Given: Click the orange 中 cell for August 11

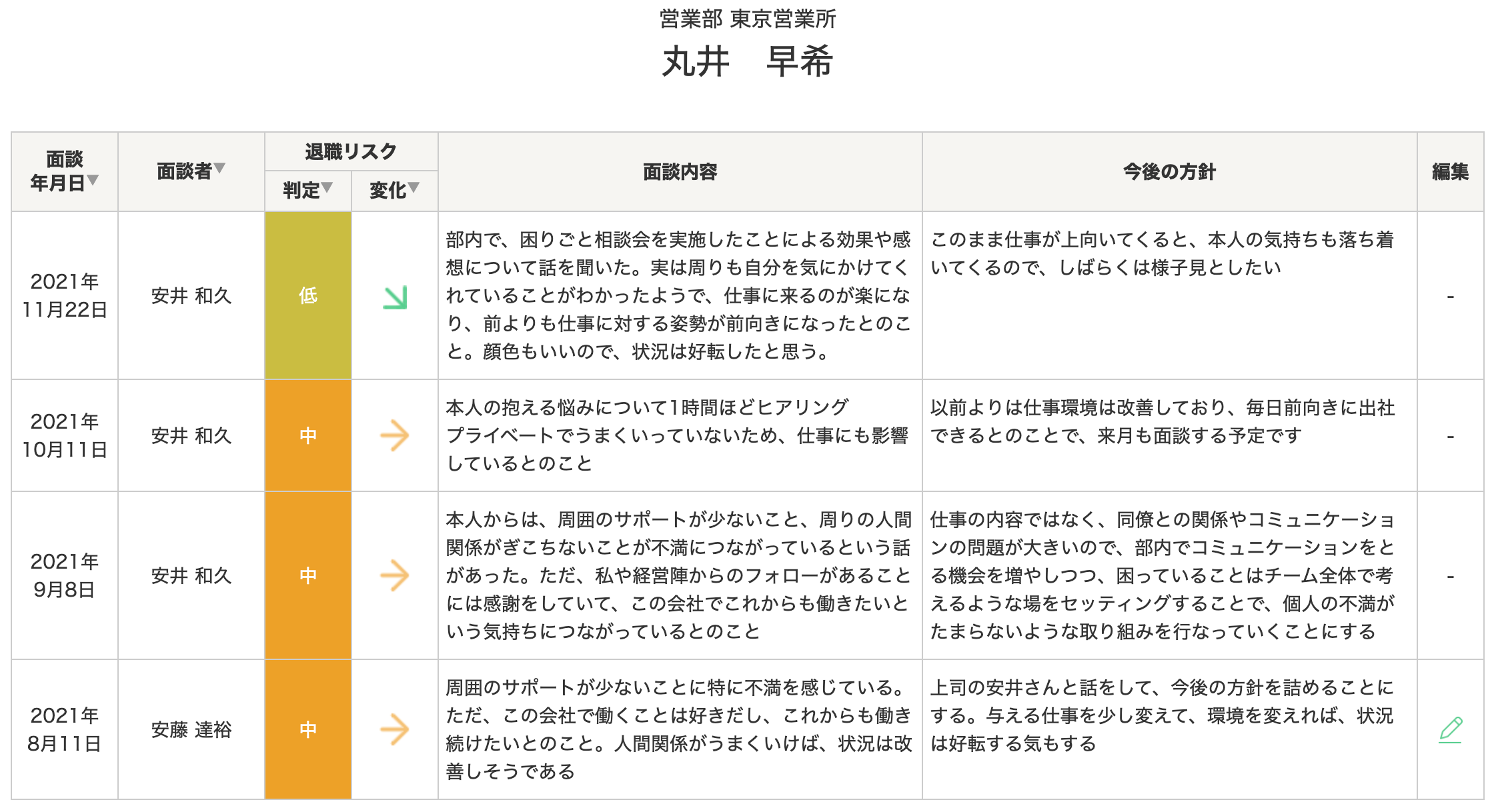Looking at the screenshot, I should pyautogui.click(x=308, y=730).
